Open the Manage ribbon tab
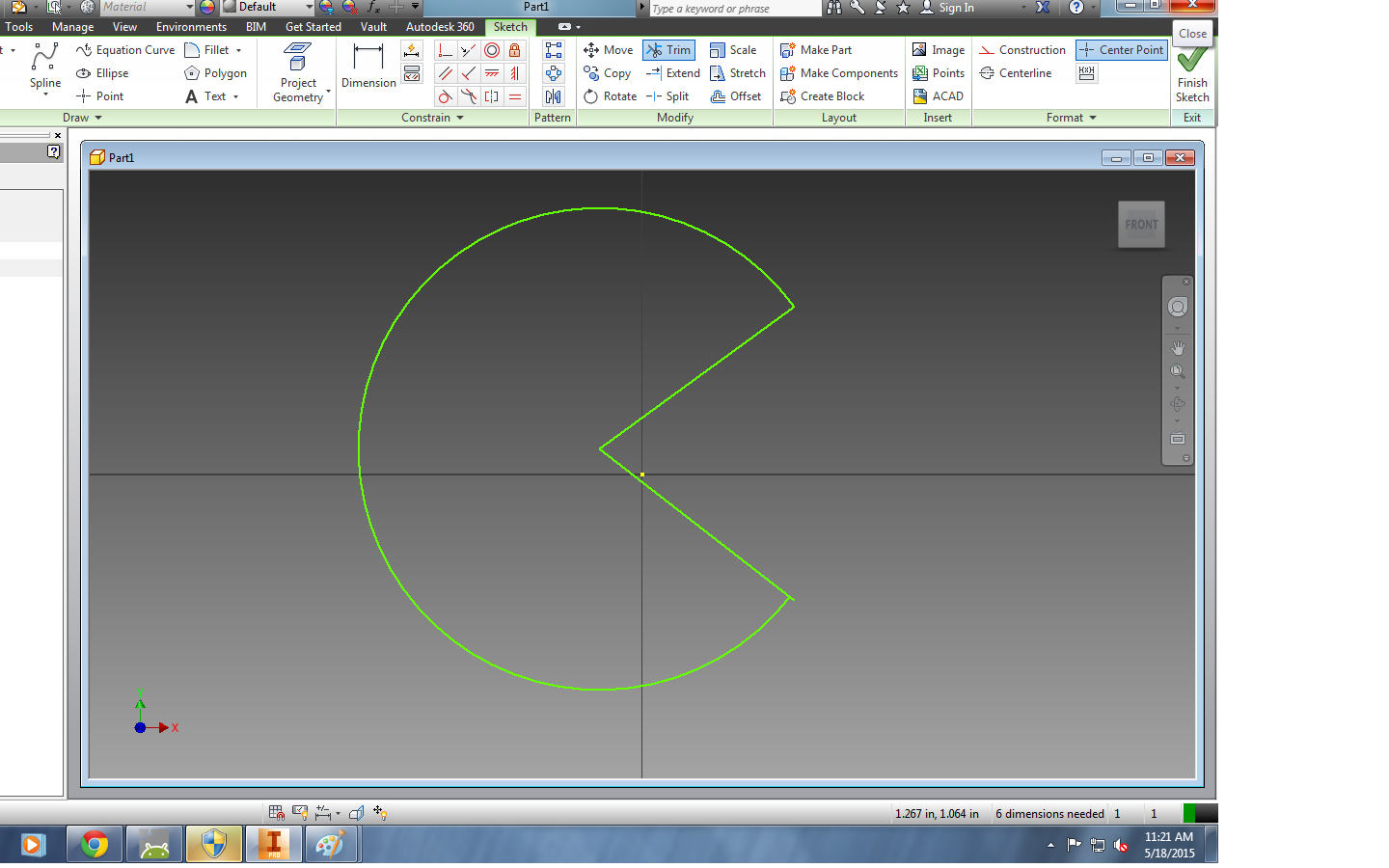 (73, 27)
